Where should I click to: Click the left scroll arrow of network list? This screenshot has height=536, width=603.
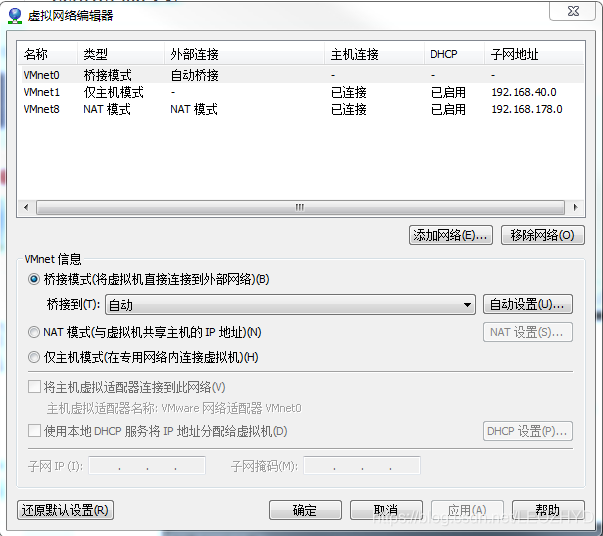click(x=26, y=207)
